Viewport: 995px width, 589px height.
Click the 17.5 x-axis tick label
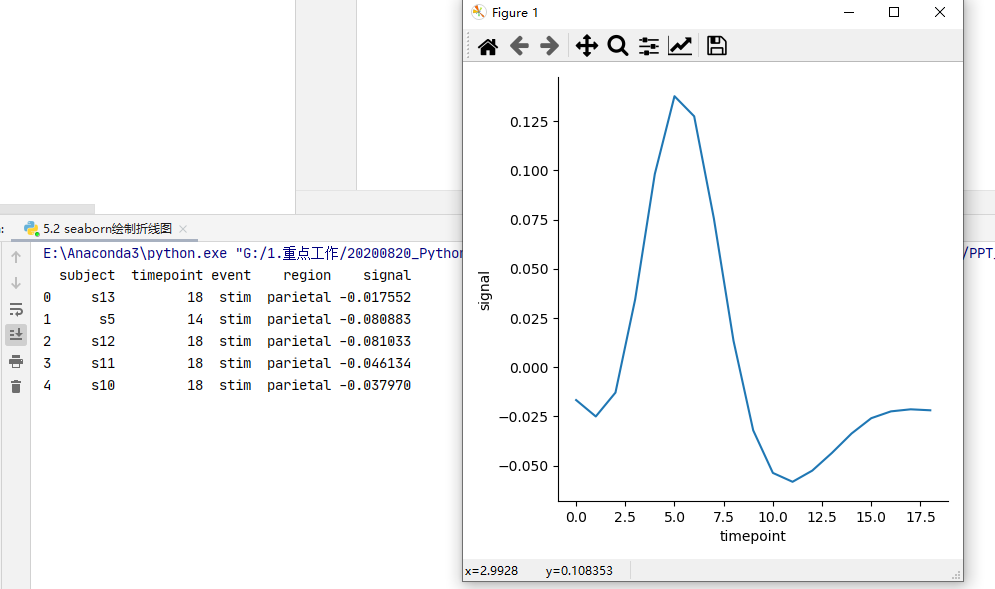tap(921, 517)
